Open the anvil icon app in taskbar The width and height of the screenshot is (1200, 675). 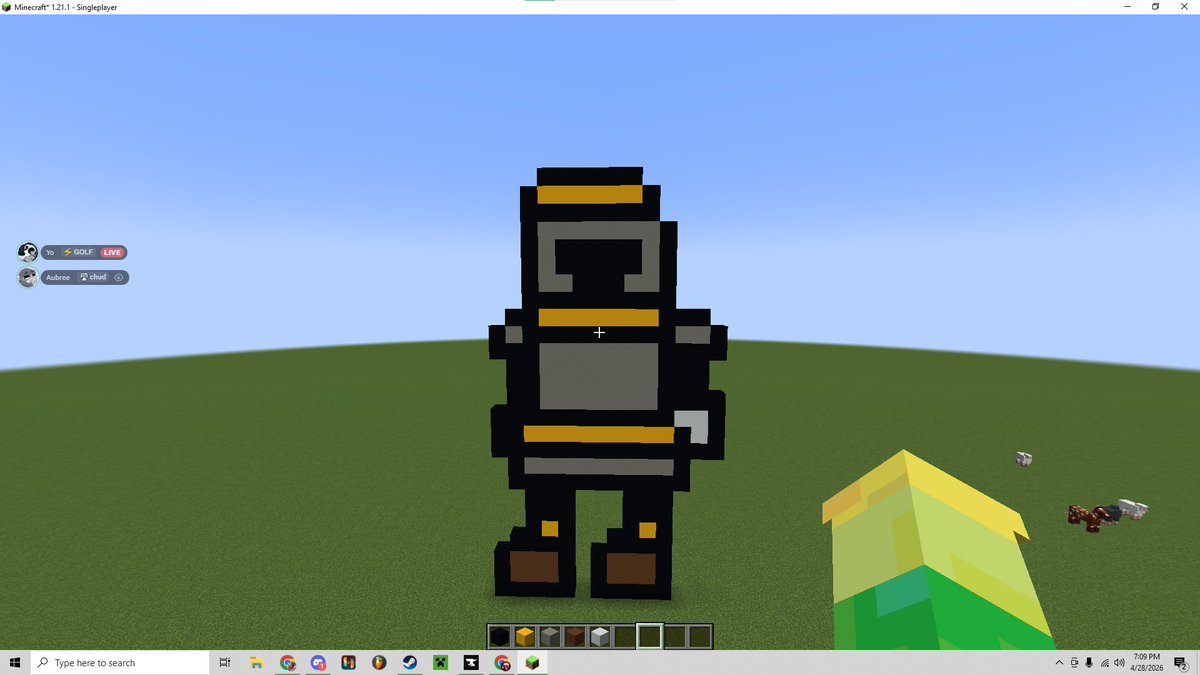[x=471, y=662]
